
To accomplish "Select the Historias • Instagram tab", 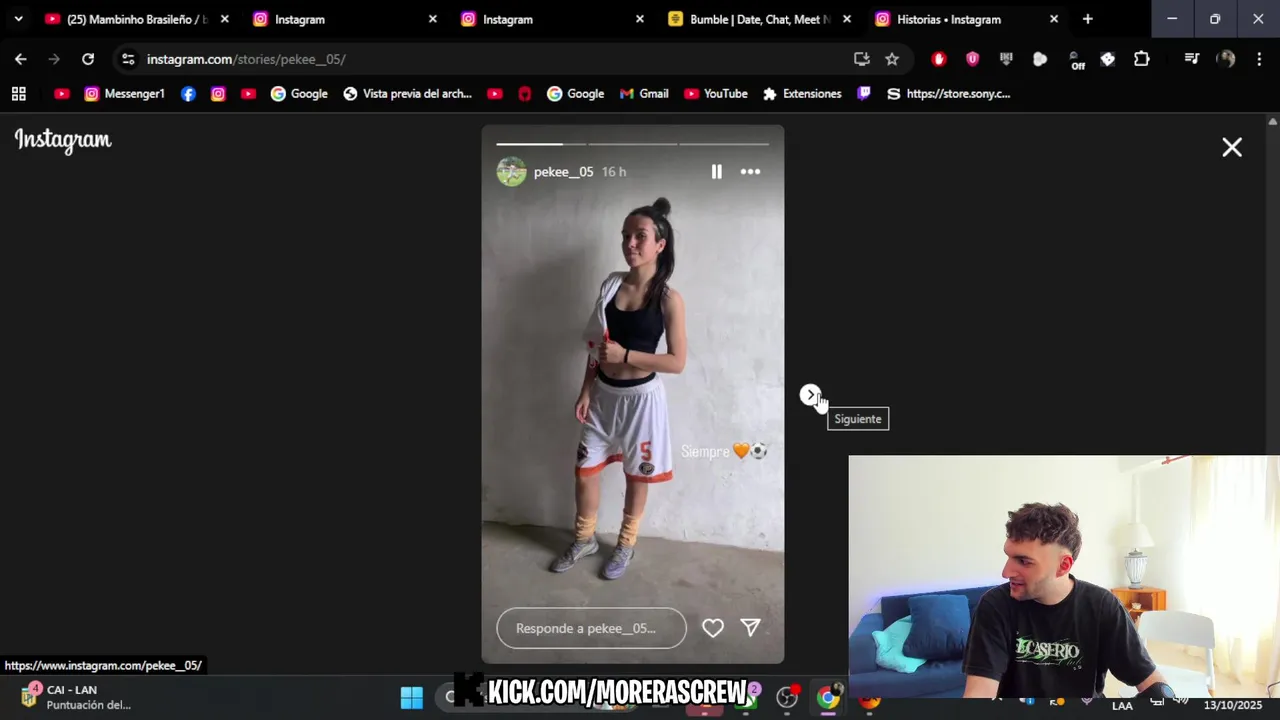I will click(967, 19).
